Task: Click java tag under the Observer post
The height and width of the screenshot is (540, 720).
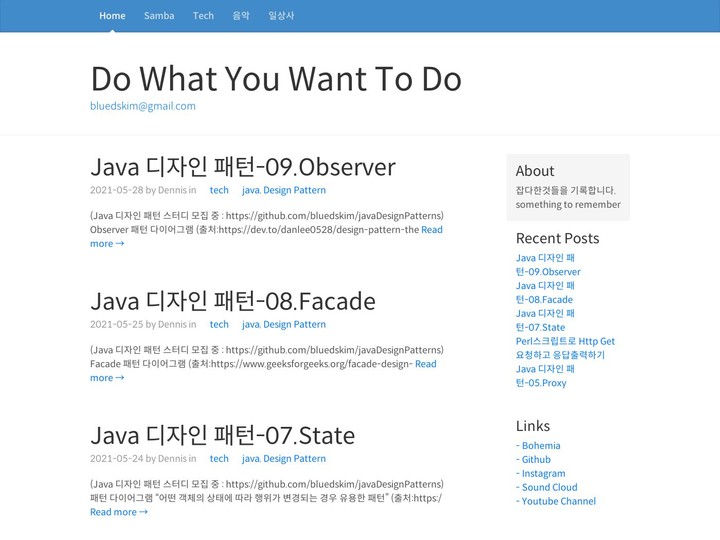Action: [x=251, y=190]
